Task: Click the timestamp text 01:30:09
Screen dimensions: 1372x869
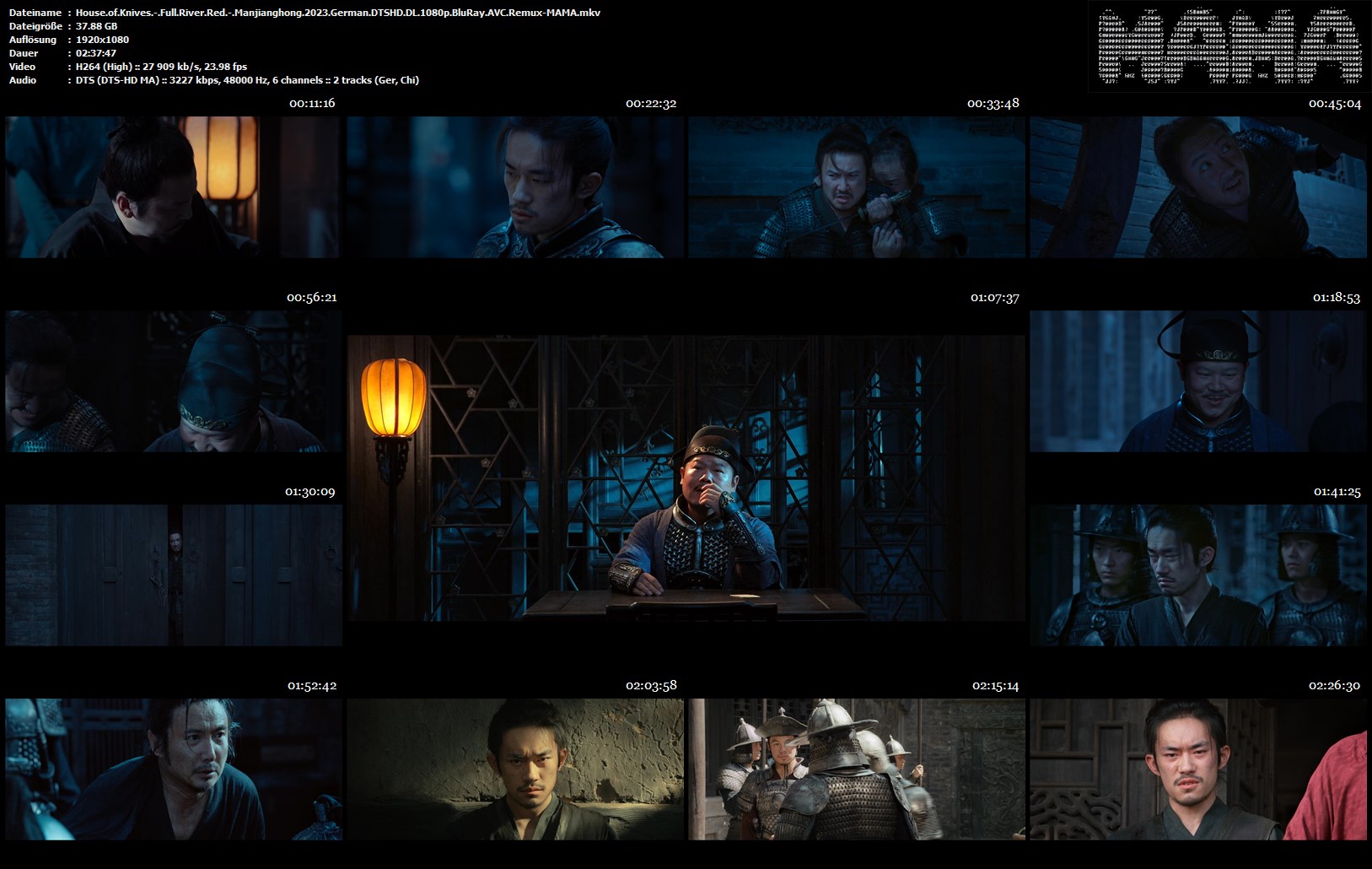Action: coord(310,491)
